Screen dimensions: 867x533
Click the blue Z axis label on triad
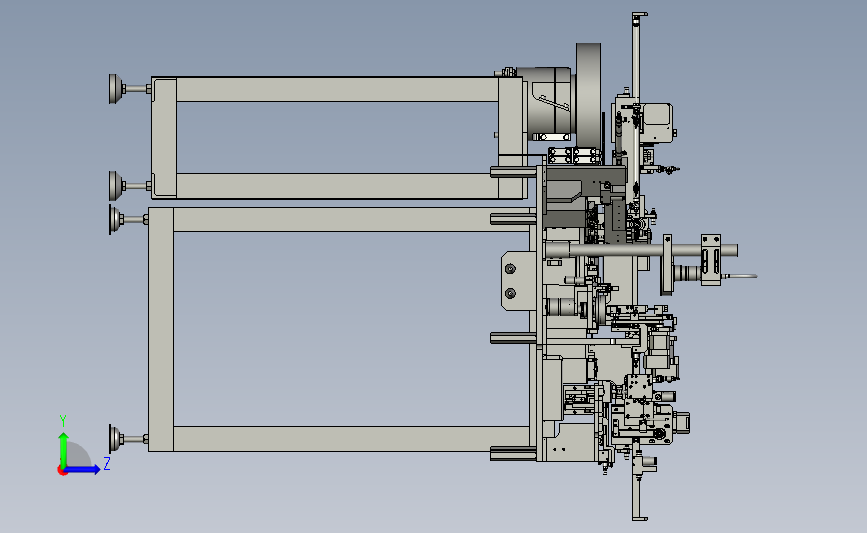click(x=107, y=463)
